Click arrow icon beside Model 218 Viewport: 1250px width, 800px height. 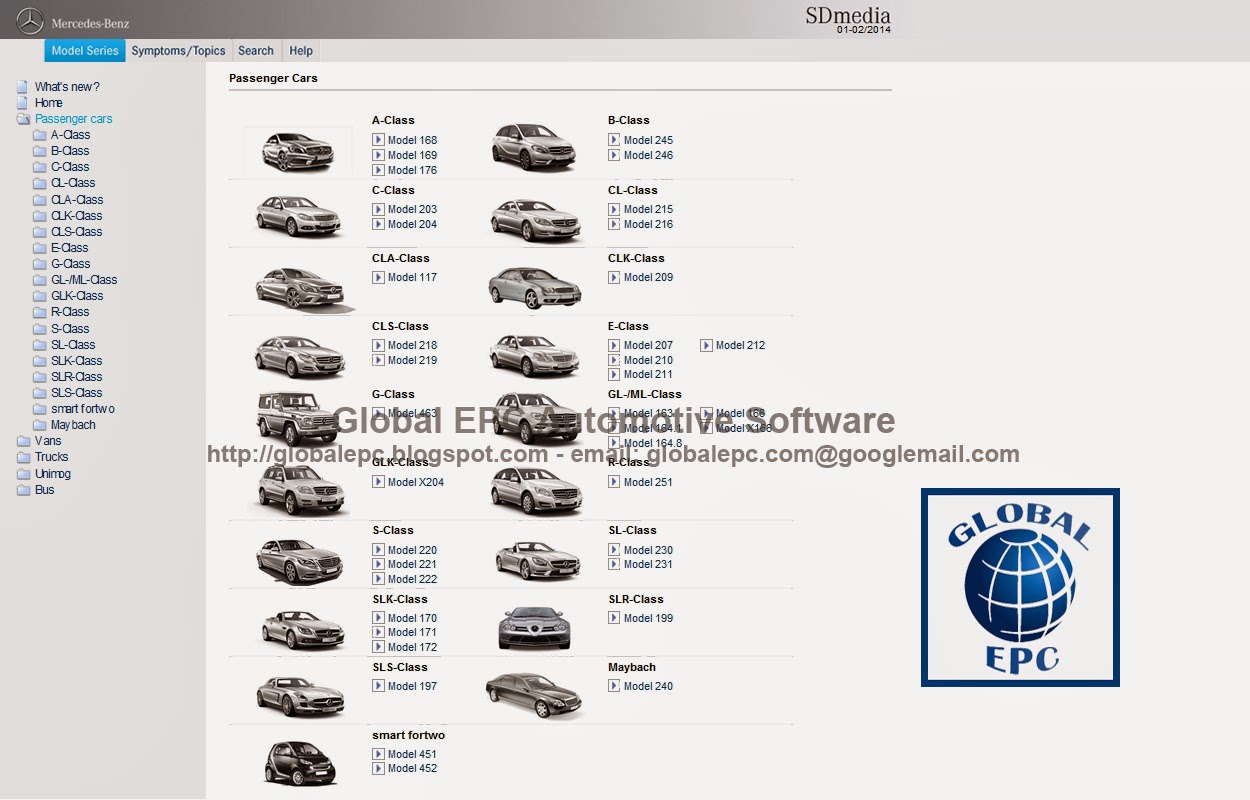tap(379, 345)
